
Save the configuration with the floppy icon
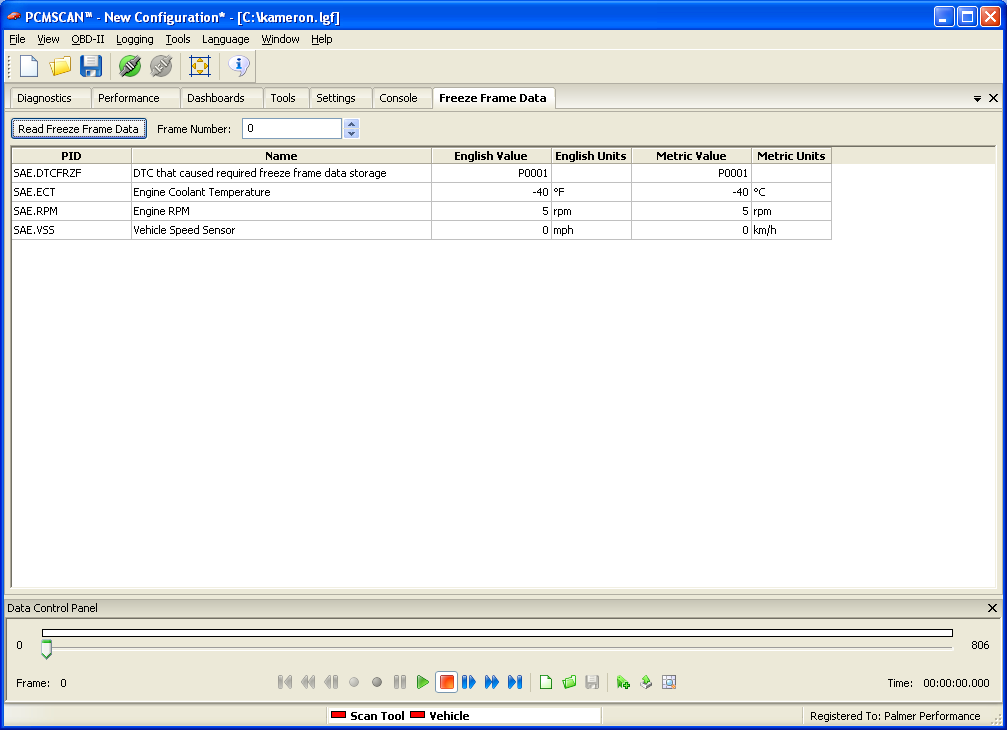pyautogui.click(x=91, y=66)
